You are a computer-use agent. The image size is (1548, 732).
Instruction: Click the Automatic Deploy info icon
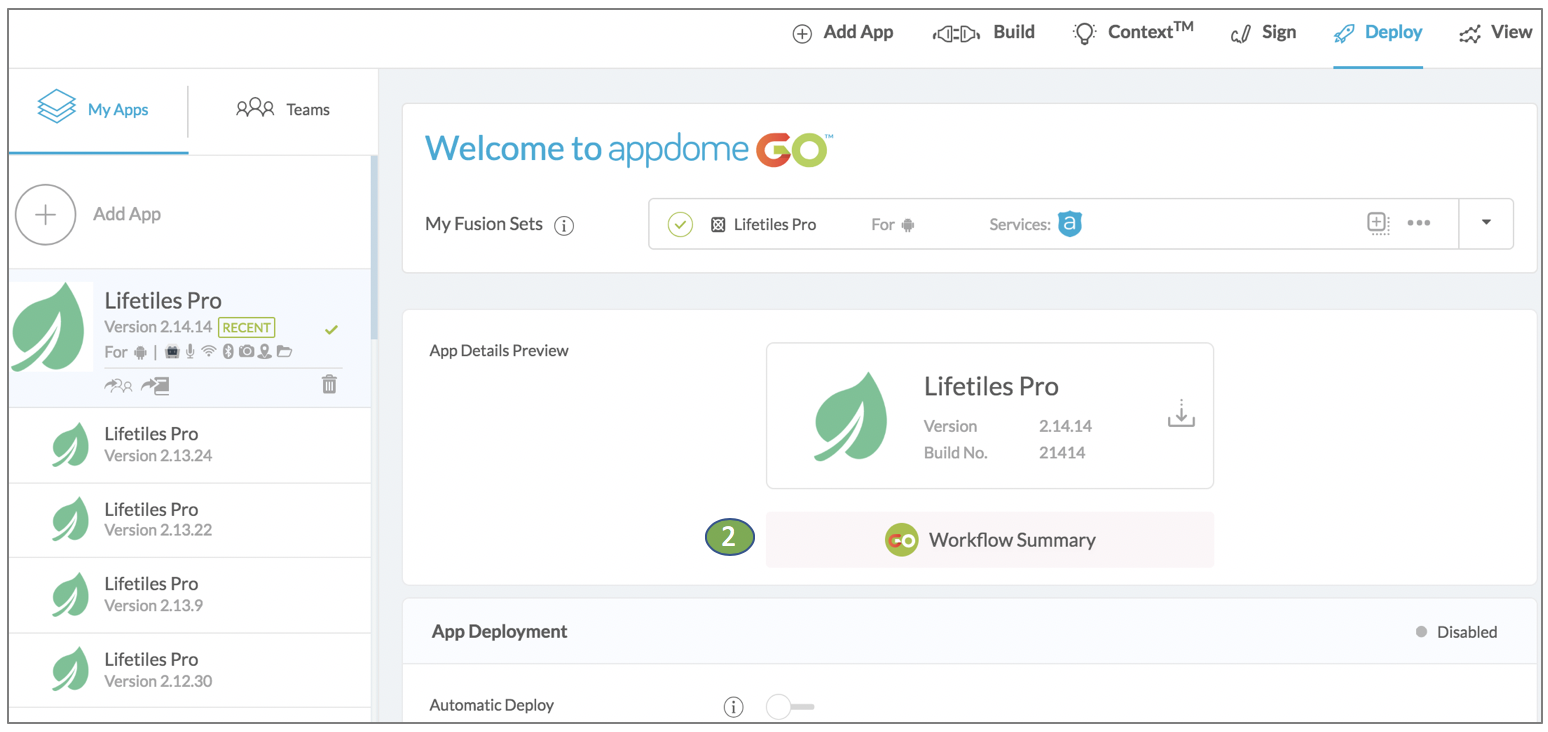733,707
